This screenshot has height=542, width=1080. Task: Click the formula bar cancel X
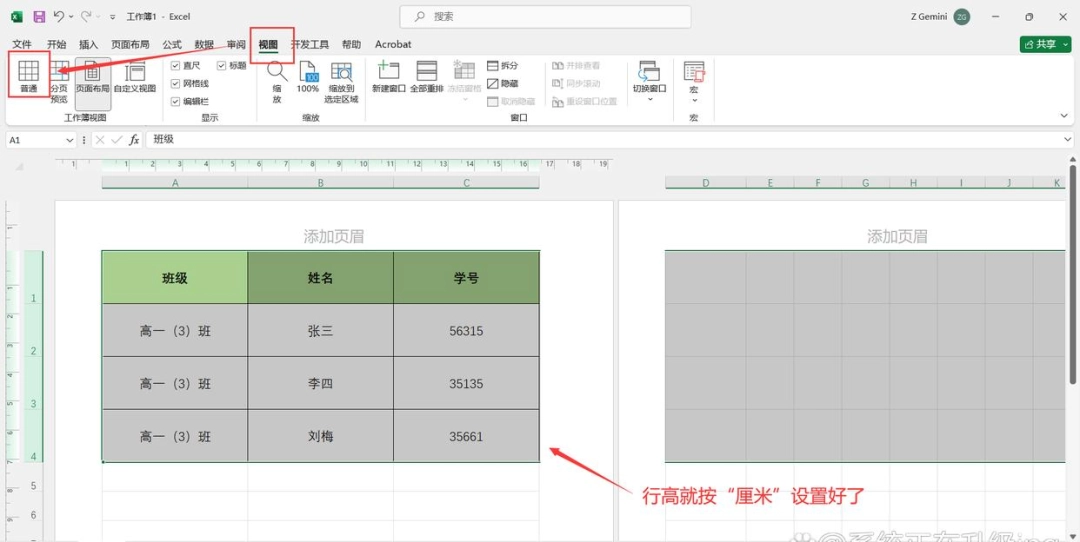101,140
